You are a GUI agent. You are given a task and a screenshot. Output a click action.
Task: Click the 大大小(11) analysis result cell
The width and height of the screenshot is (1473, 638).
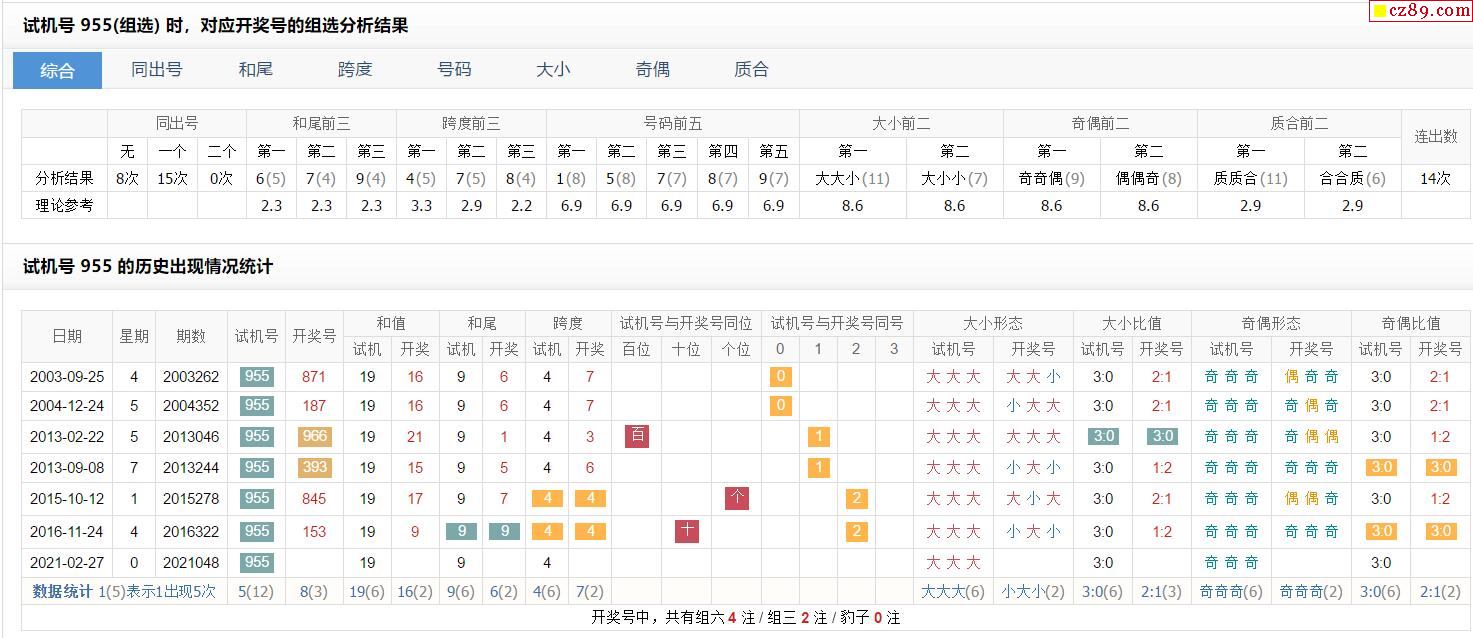click(x=852, y=178)
